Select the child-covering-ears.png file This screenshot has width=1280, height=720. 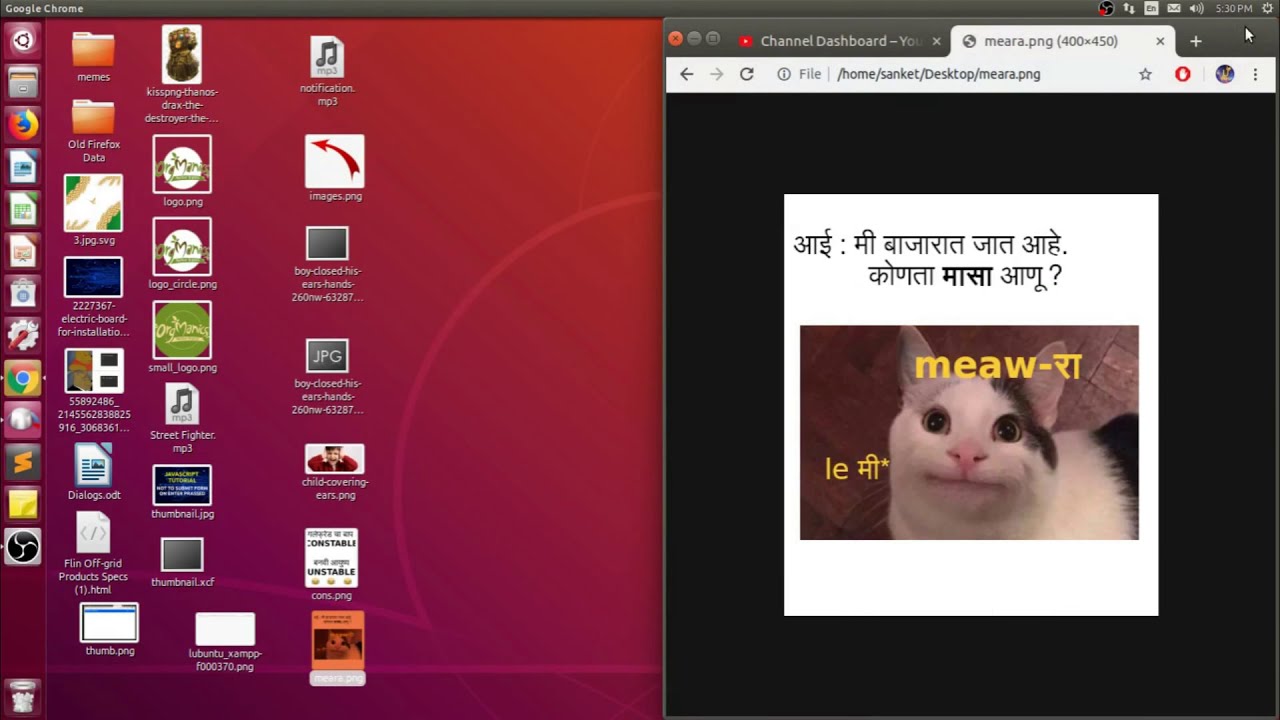pos(335,472)
